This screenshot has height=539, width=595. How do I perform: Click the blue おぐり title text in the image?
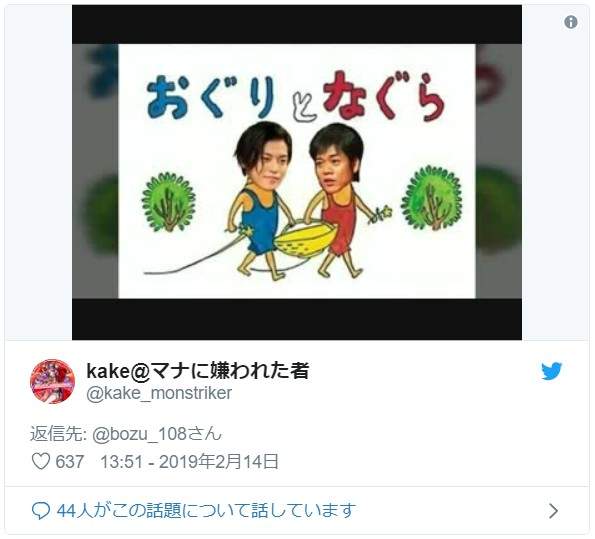pos(210,96)
